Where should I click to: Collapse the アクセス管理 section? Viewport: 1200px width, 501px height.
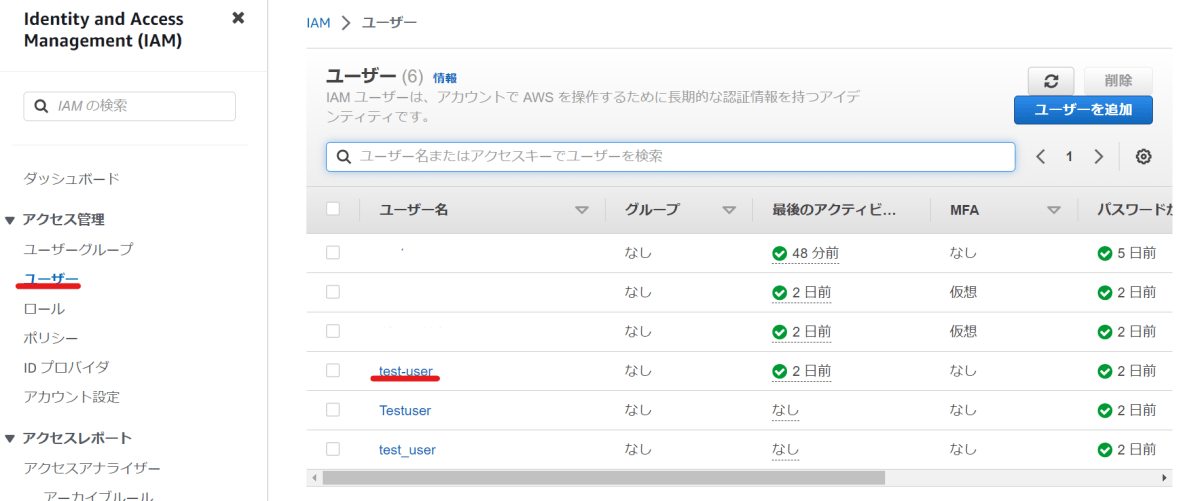coord(10,220)
